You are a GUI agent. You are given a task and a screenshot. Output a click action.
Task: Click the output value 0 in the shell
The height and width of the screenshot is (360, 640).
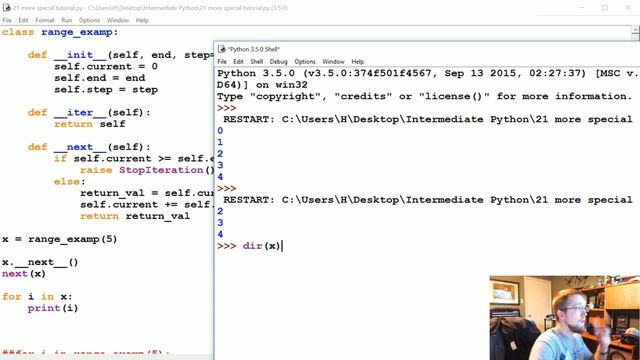[220, 131]
